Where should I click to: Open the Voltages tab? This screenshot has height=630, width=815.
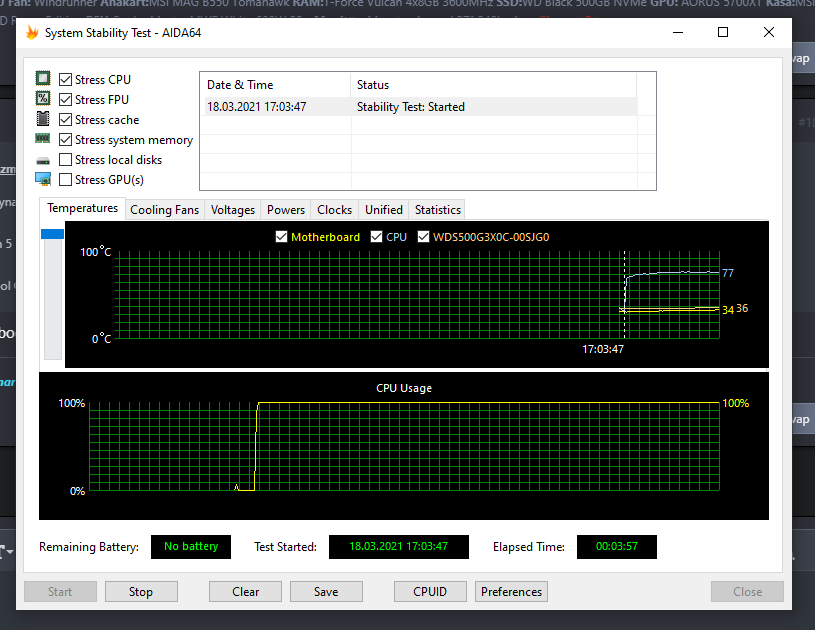232,209
